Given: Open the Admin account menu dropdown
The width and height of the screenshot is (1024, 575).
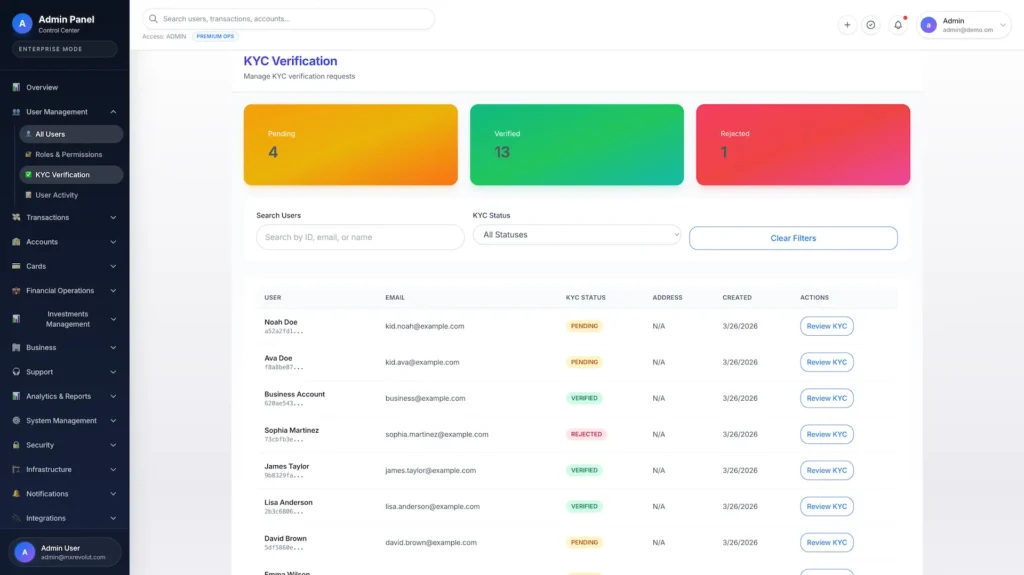Looking at the screenshot, I should 964,25.
